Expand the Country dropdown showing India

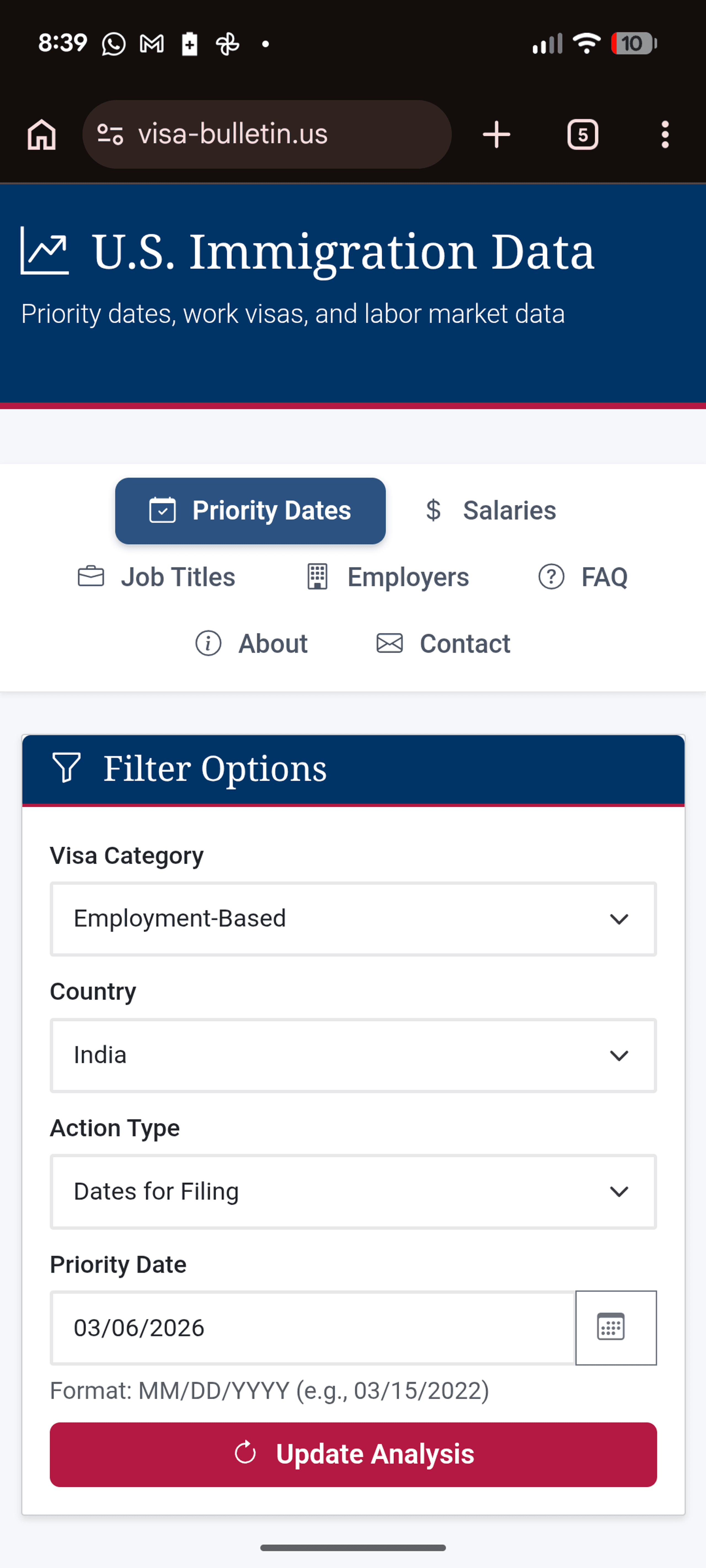(353, 1055)
